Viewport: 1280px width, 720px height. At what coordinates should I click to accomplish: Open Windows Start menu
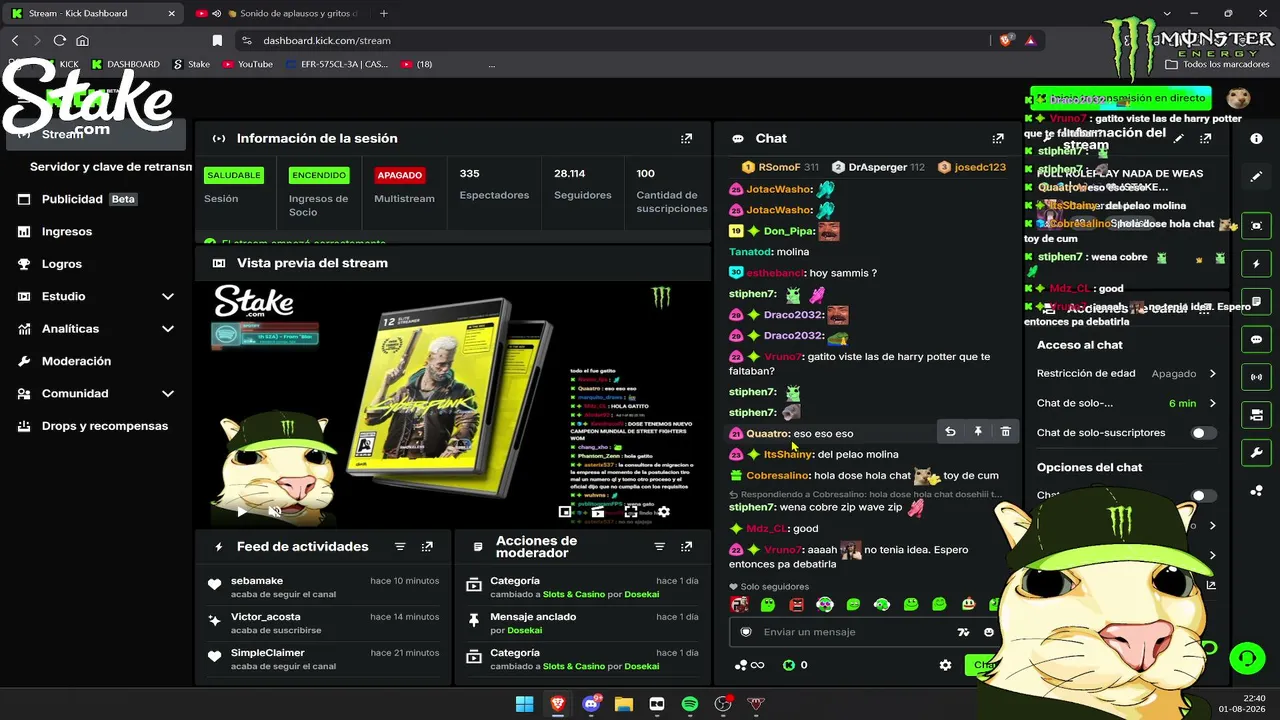(x=524, y=704)
